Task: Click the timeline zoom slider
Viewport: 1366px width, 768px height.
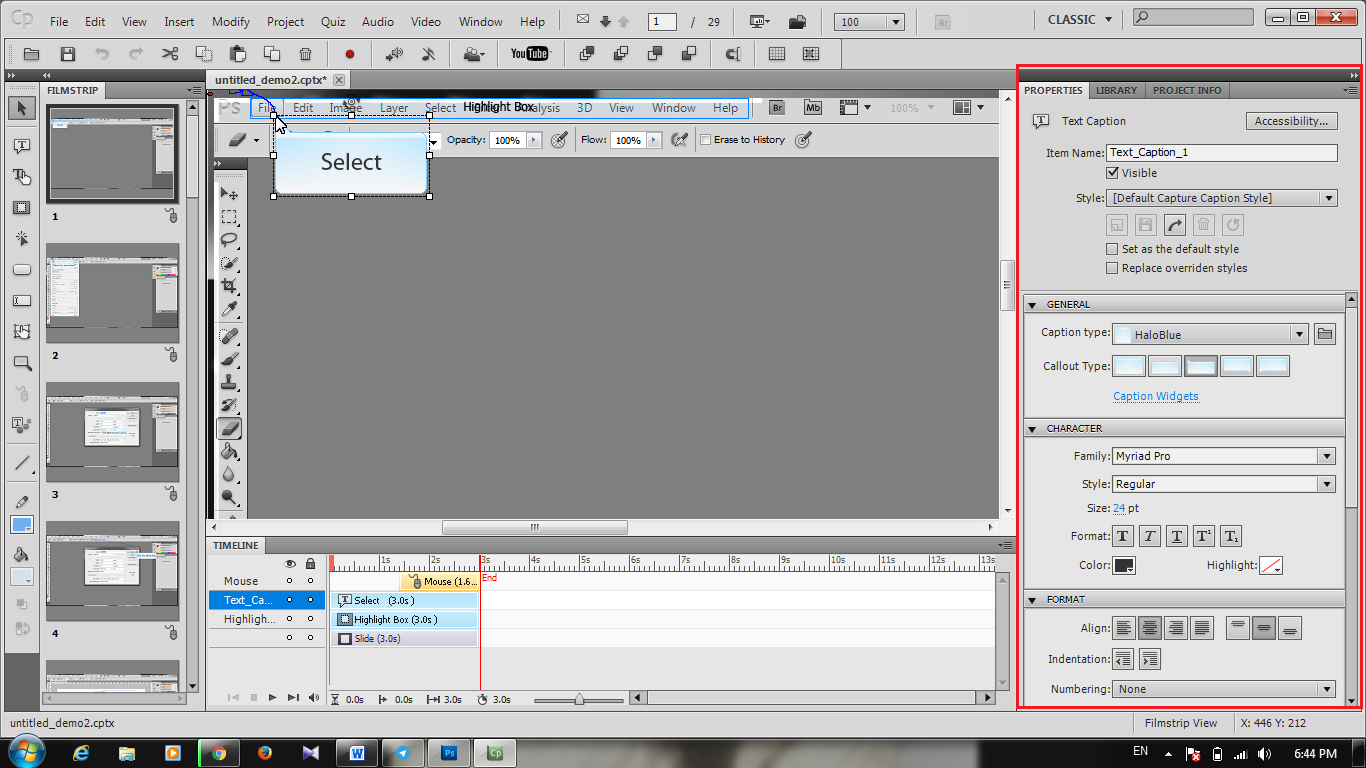Action: coord(579,699)
